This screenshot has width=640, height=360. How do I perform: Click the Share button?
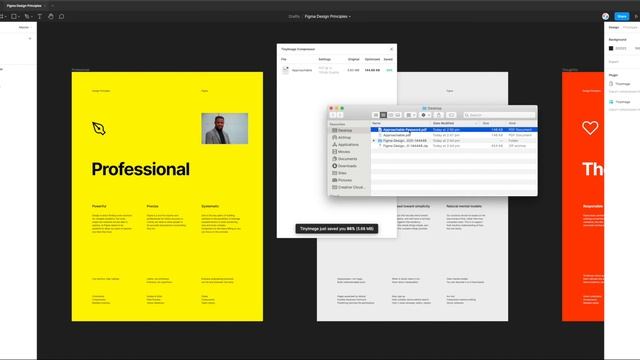622,16
